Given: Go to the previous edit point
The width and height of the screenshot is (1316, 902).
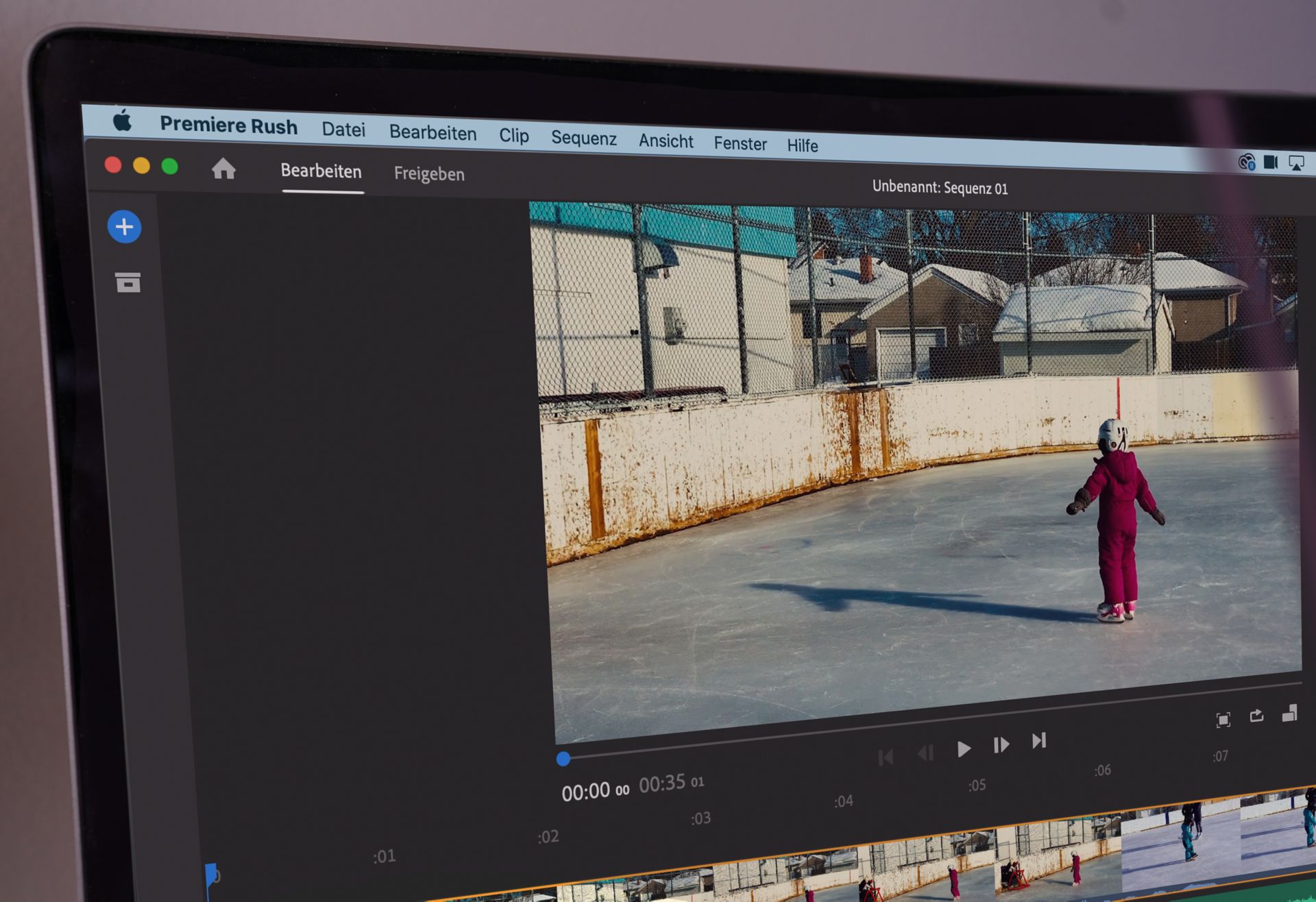Looking at the screenshot, I should coord(886,757).
